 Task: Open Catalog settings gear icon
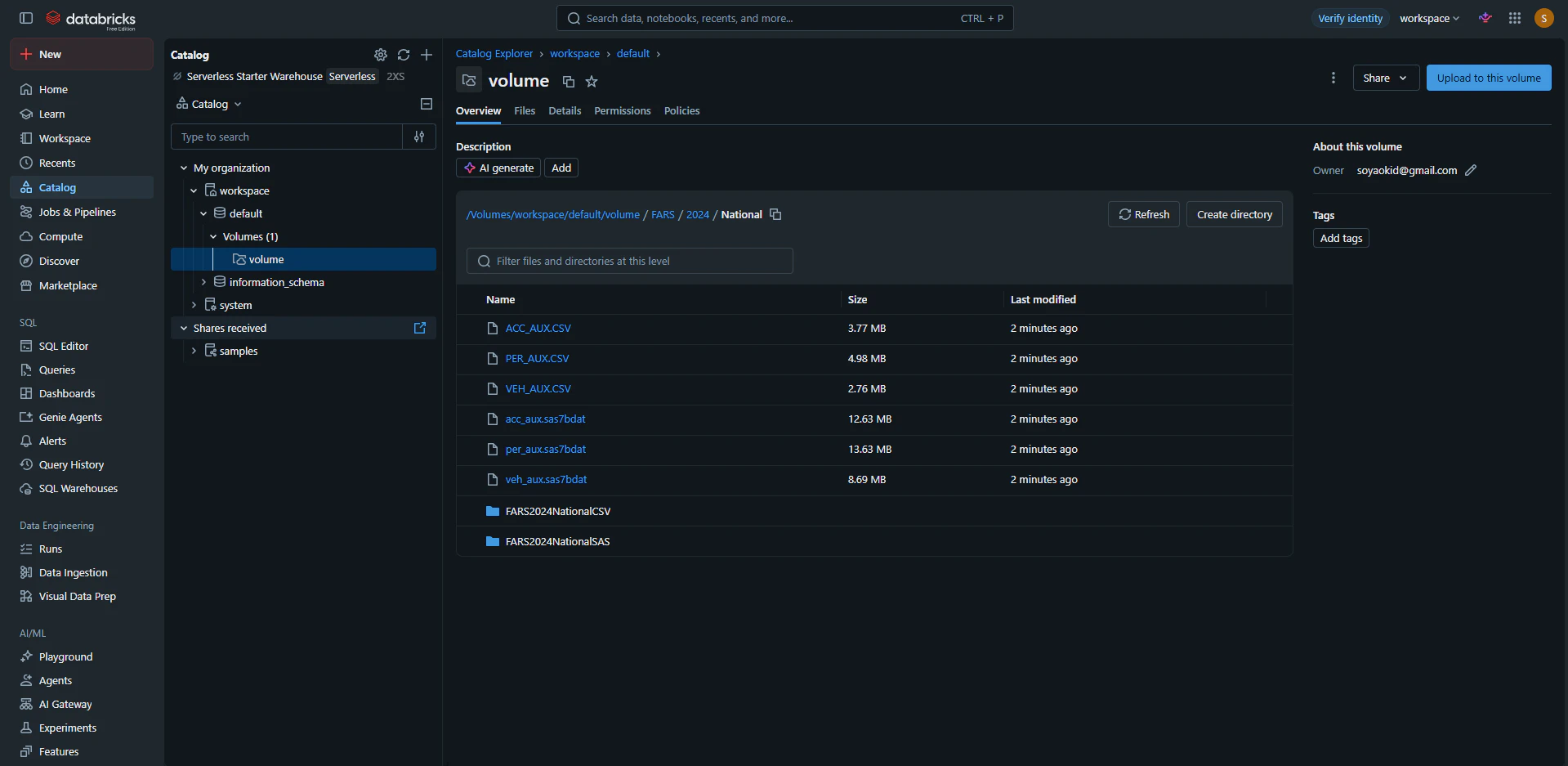coord(381,55)
